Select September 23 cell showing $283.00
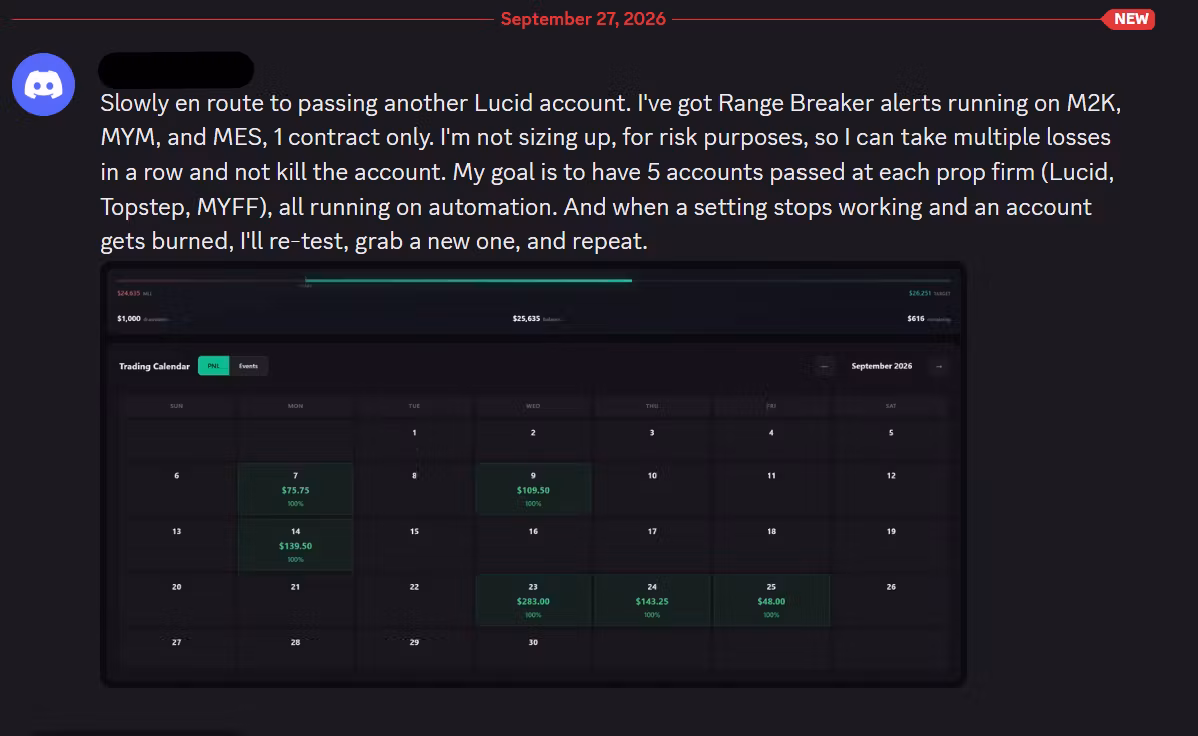 533,600
